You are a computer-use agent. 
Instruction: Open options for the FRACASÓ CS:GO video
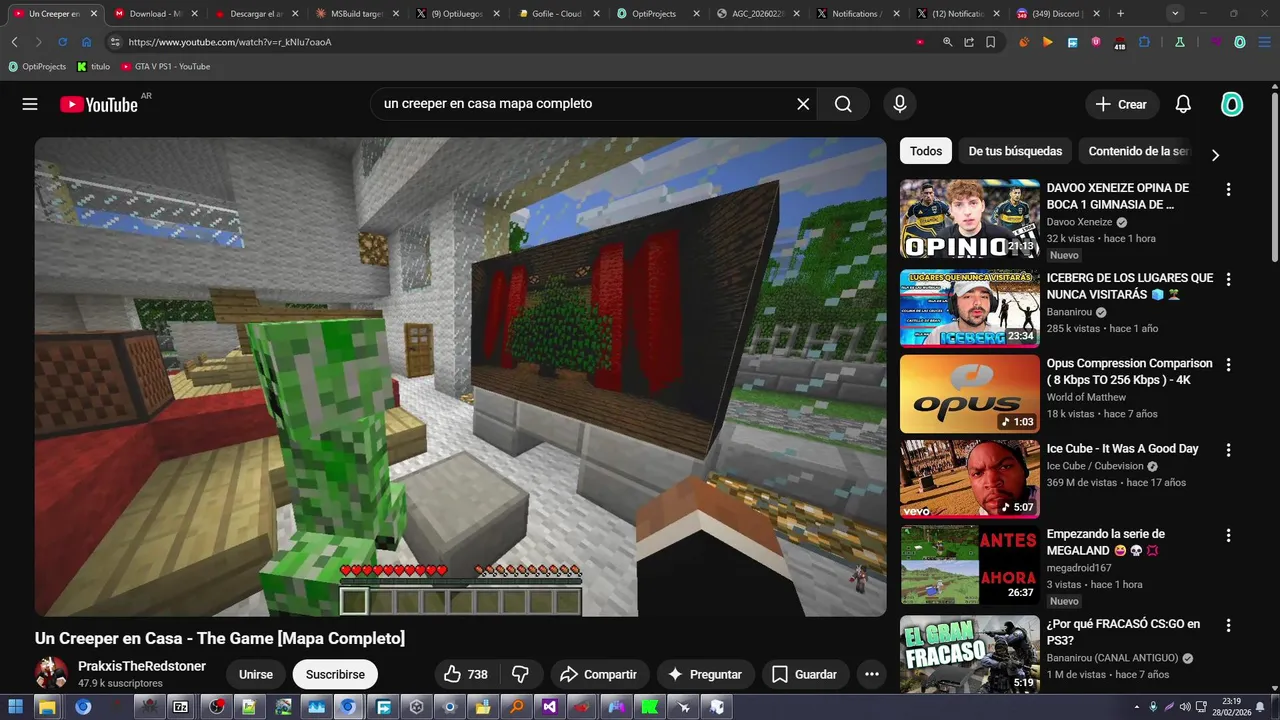click(1228, 625)
